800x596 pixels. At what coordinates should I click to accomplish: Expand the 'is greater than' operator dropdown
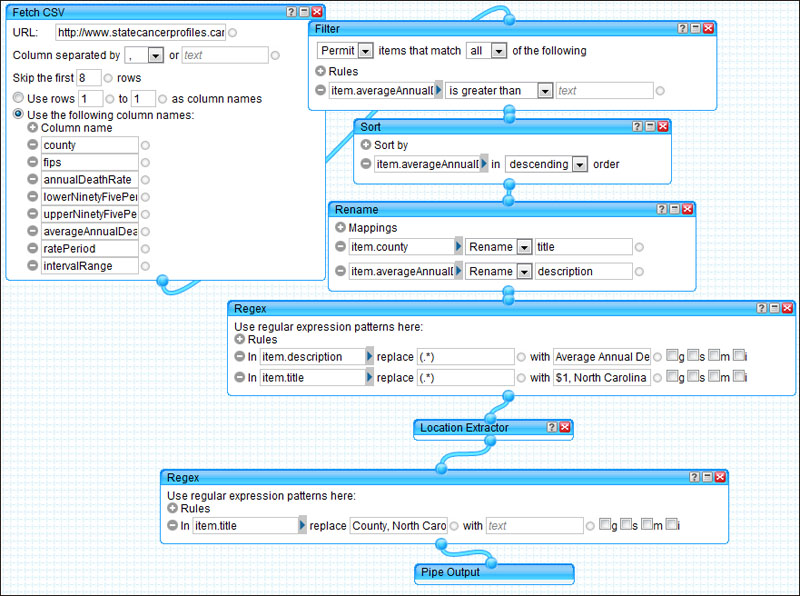544,91
